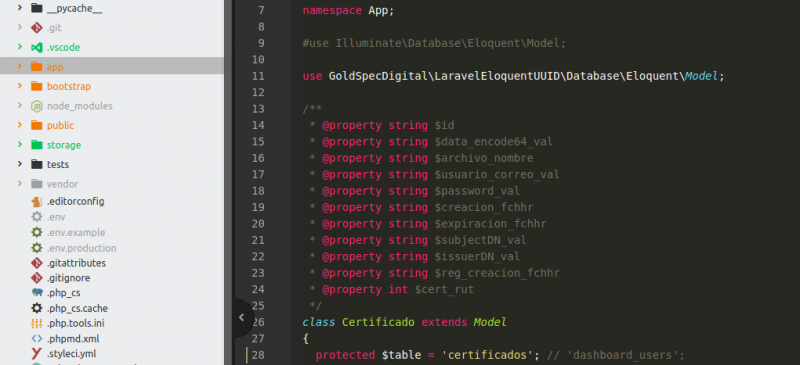
Task: Select the .git folder name
Action: pos(54,28)
